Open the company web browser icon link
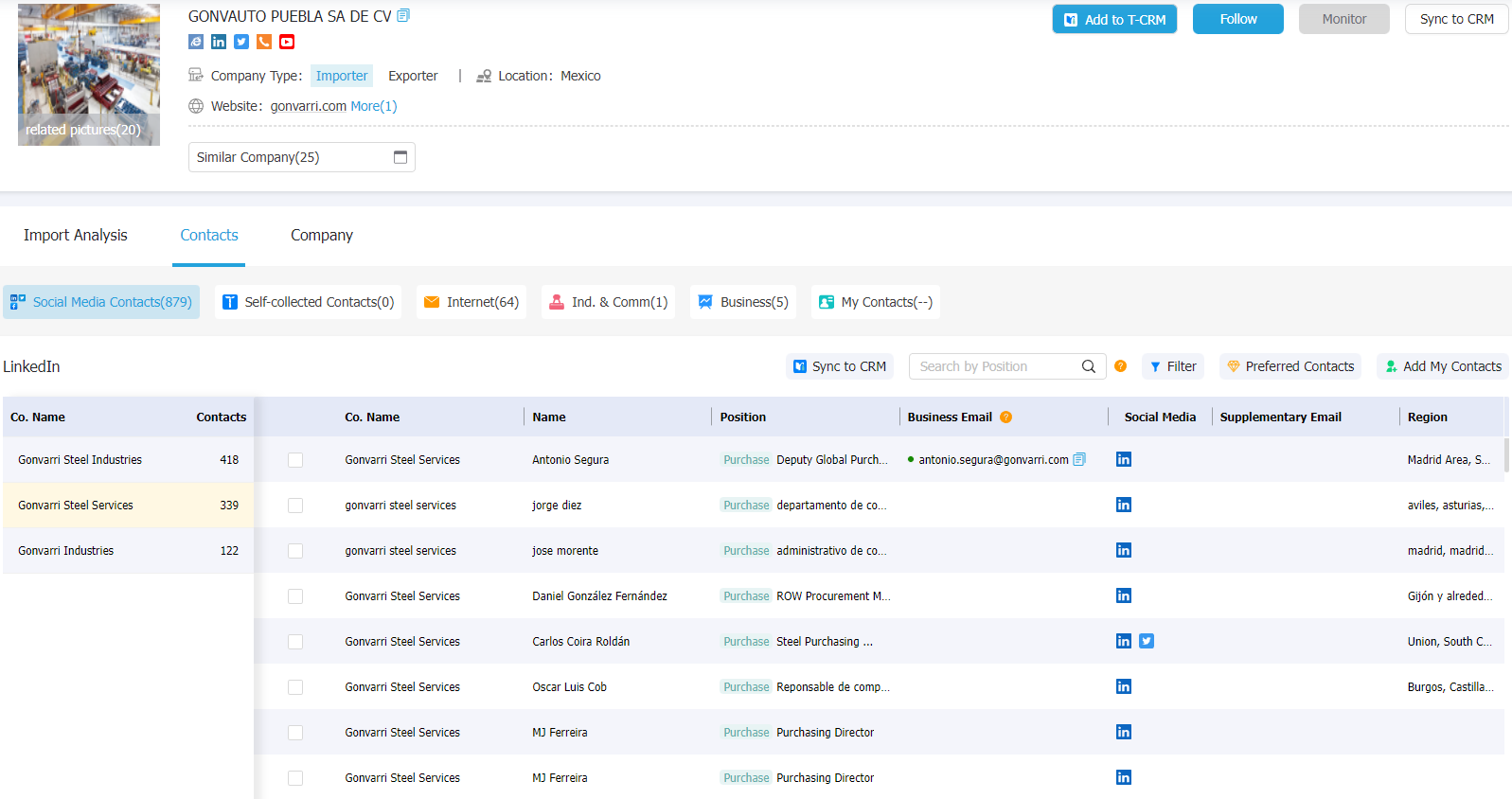1512x799 pixels. point(196,42)
